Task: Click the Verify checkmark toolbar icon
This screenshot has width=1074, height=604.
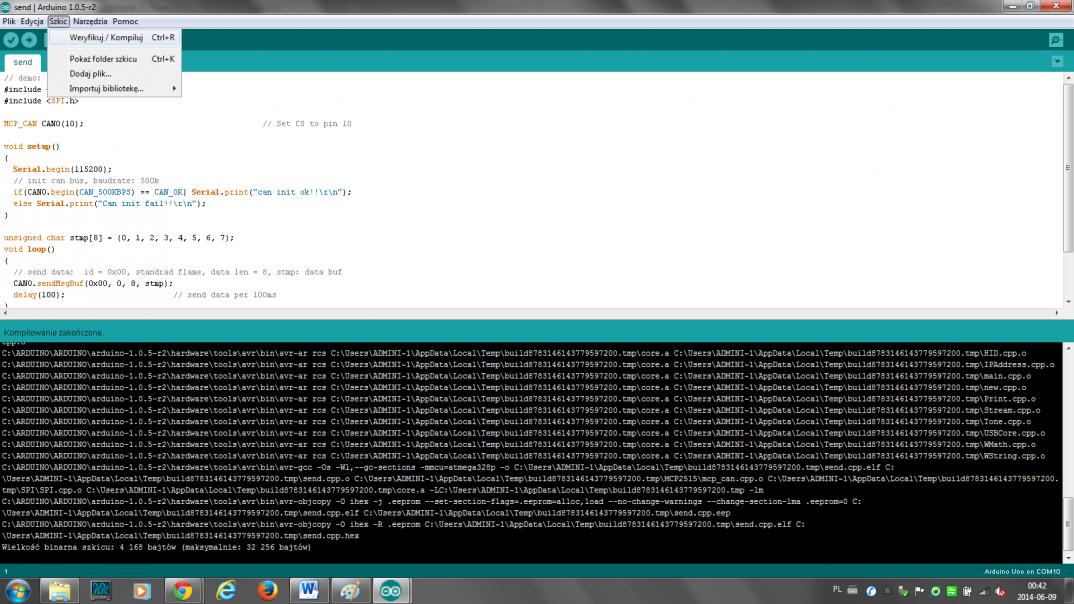Action: (11, 40)
